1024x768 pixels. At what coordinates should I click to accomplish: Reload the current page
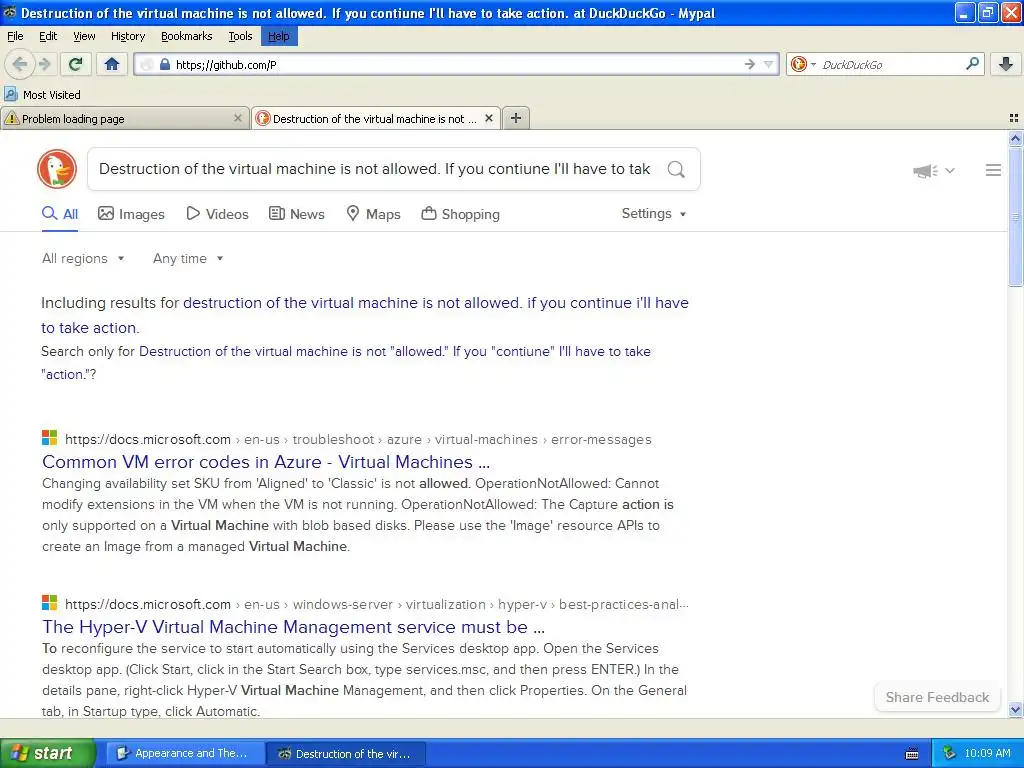(76, 64)
